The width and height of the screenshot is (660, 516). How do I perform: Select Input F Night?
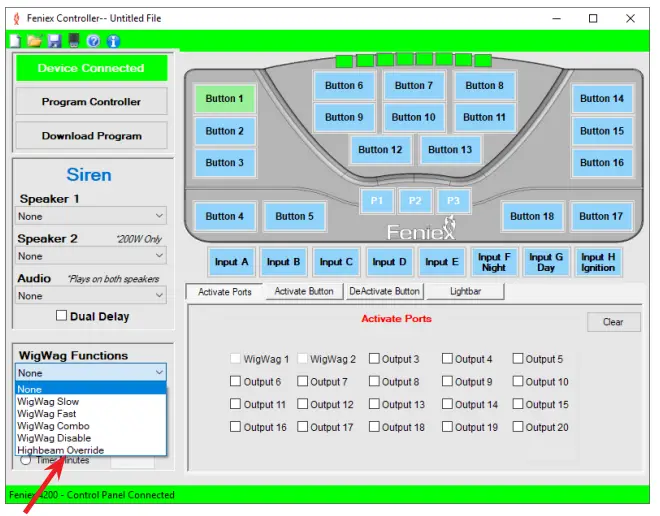coord(494,262)
